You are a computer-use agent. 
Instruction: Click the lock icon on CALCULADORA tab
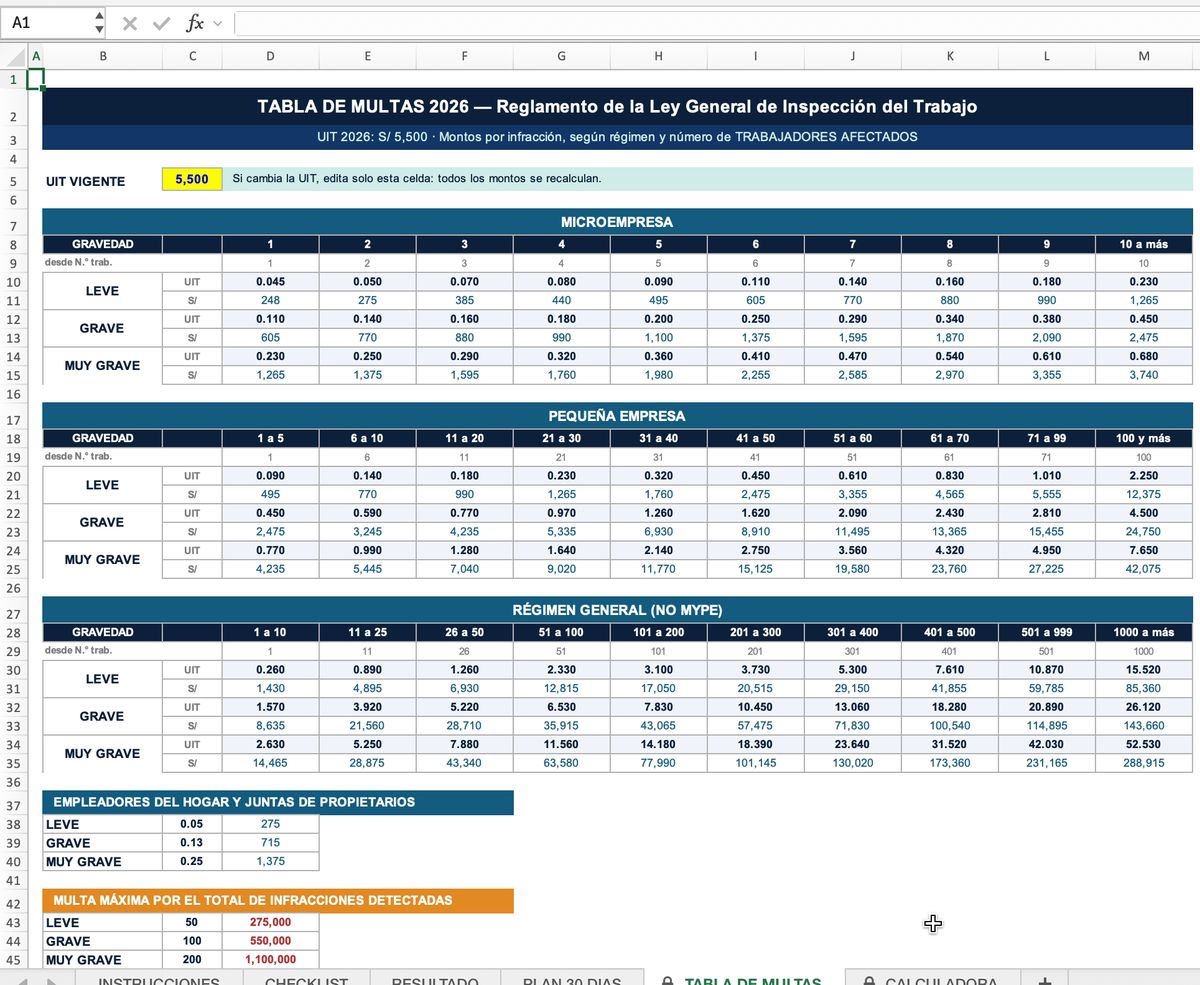pyautogui.click(x=869, y=982)
